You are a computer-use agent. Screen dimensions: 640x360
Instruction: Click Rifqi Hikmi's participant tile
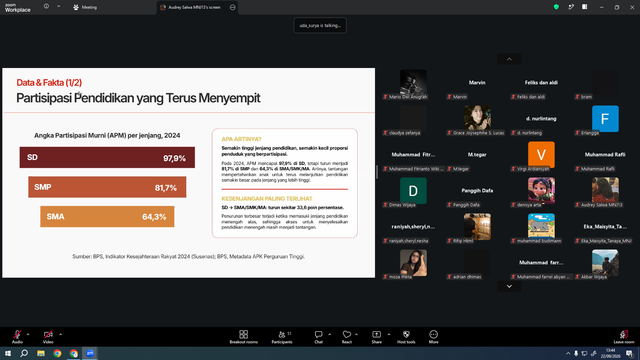pos(477,228)
